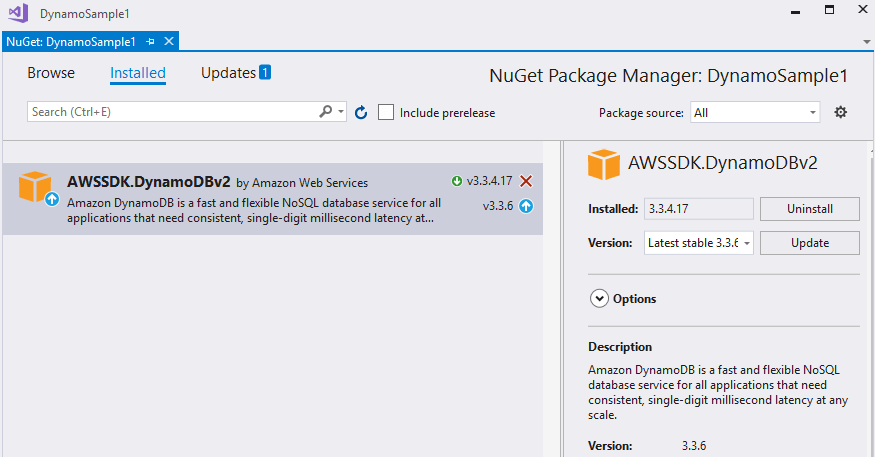Maximize the DynamoSample1 window
Screen dimensions: 875x457
coord(830,9)
